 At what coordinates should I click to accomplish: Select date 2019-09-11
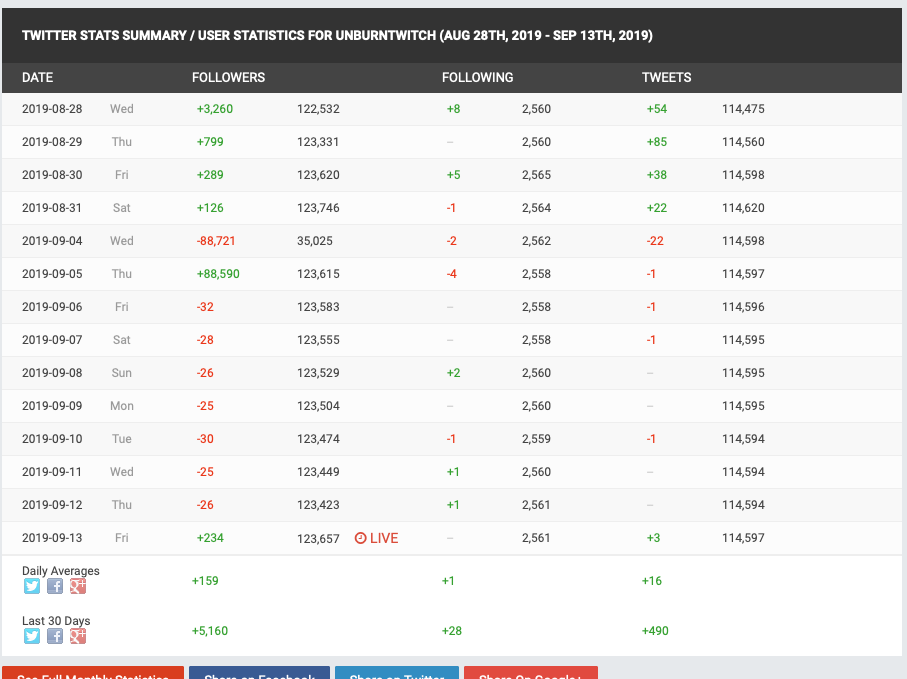click(52, 471)
